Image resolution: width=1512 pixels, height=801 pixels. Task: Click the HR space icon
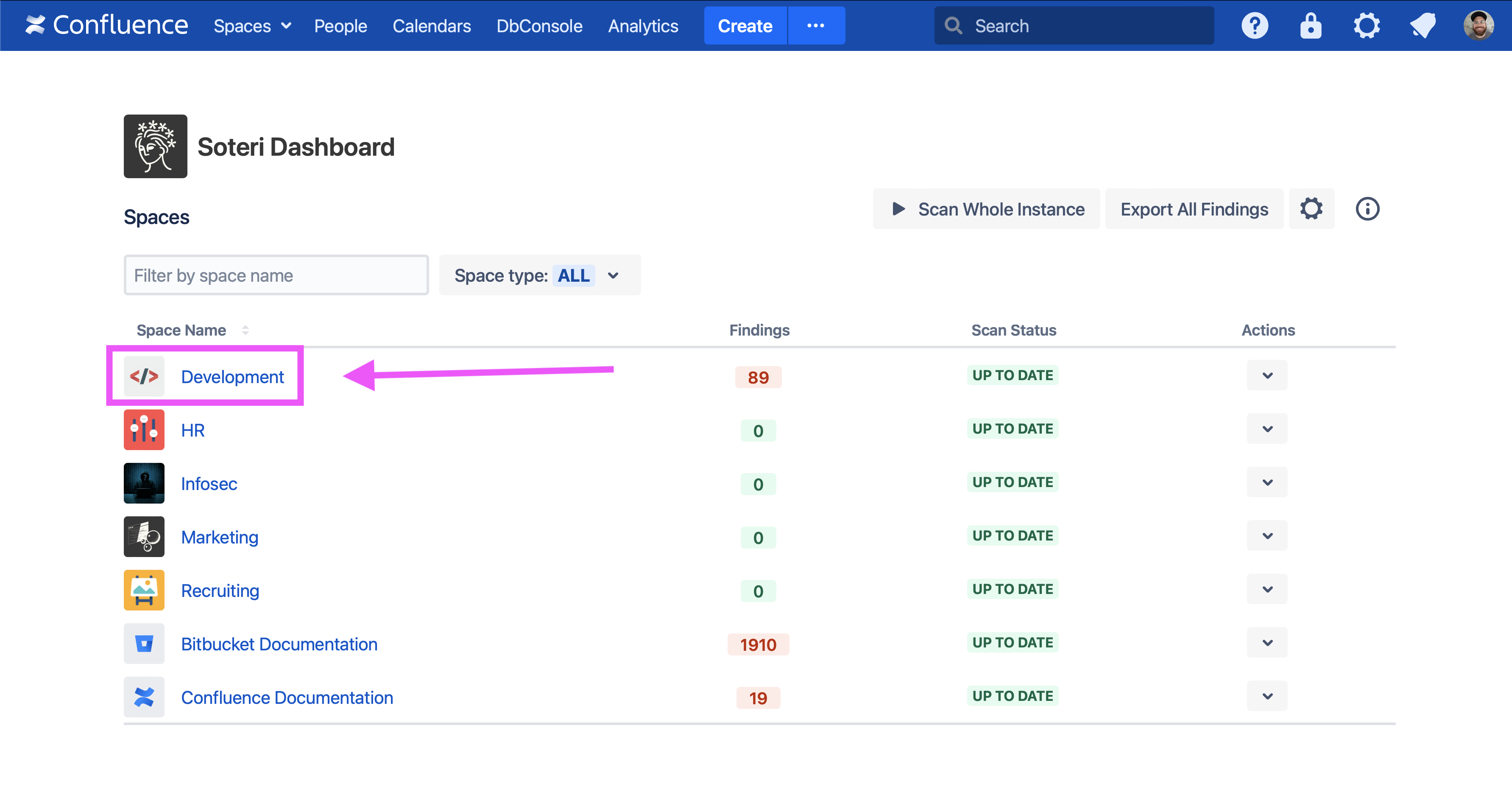[144, 430]
